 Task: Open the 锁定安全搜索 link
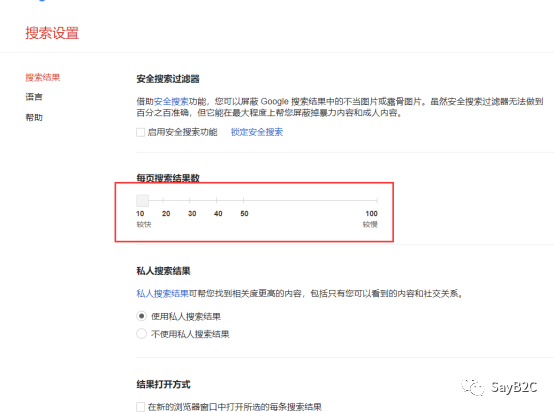(257, 132)
